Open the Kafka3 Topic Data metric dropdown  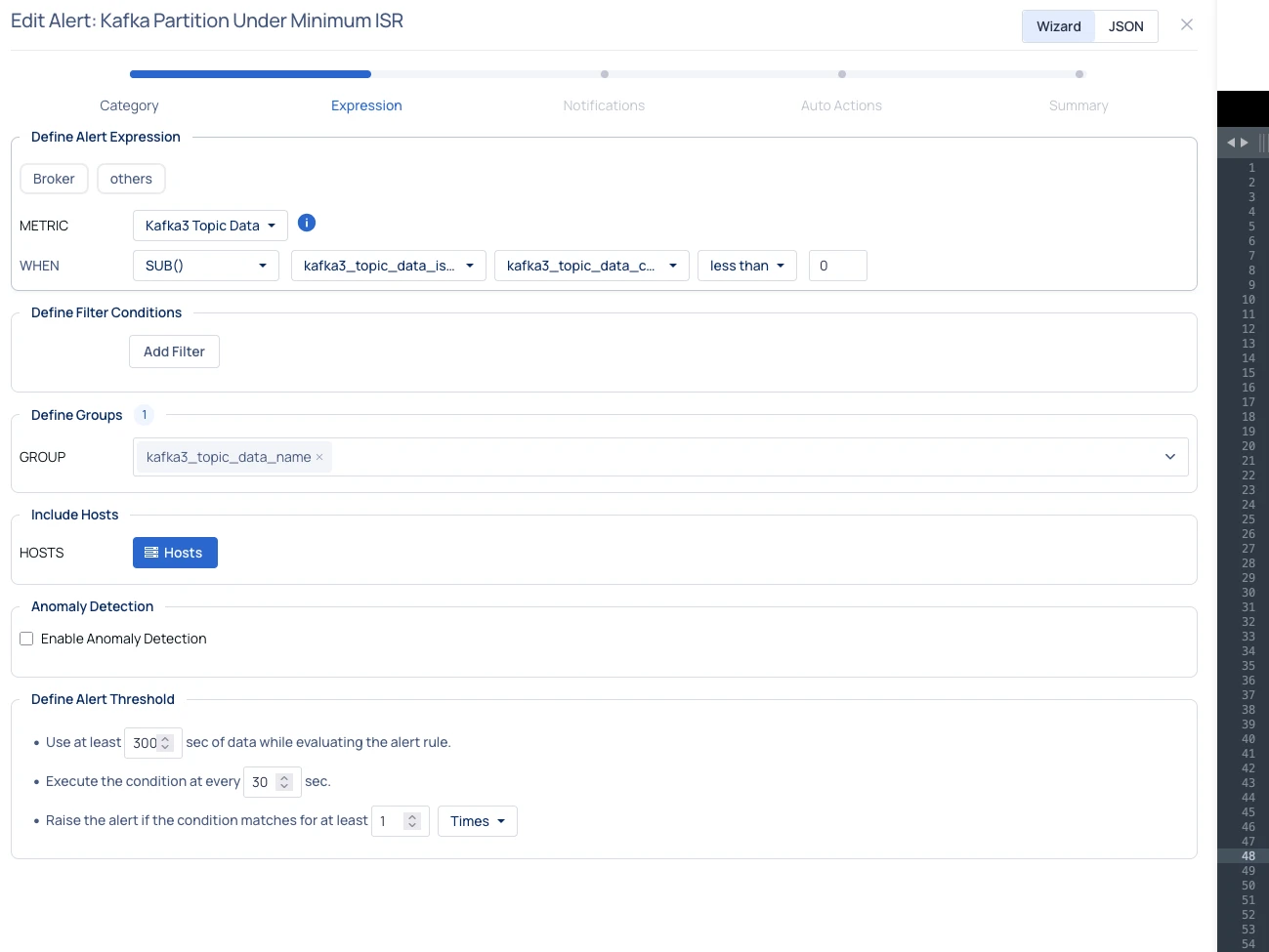click(210, 226)
